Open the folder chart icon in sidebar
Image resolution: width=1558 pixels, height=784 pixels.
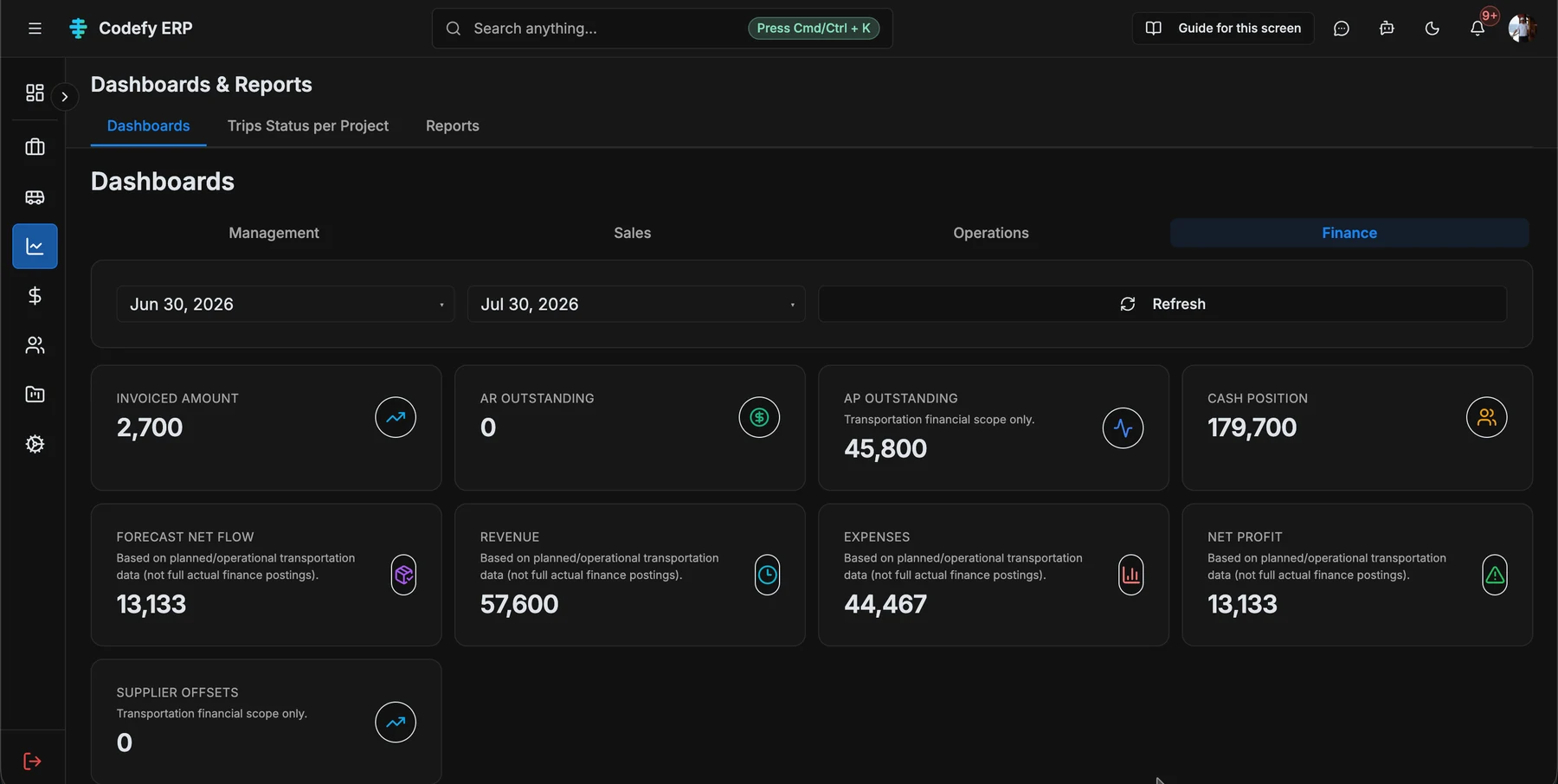(x=35, y=395)
